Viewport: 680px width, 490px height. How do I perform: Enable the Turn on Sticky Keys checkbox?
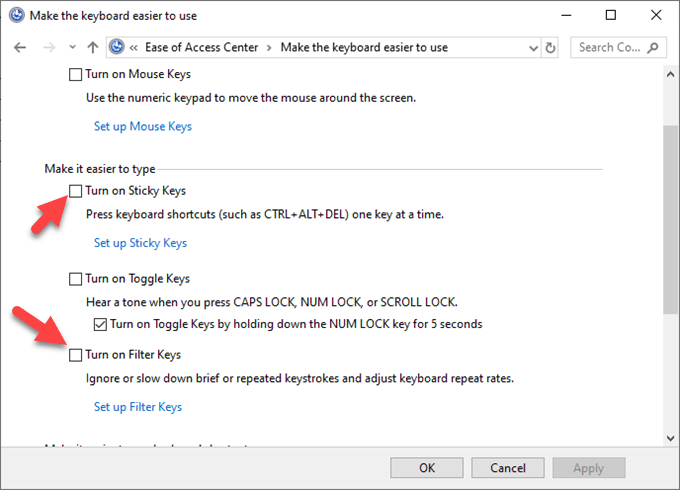(x=77, y=190)
